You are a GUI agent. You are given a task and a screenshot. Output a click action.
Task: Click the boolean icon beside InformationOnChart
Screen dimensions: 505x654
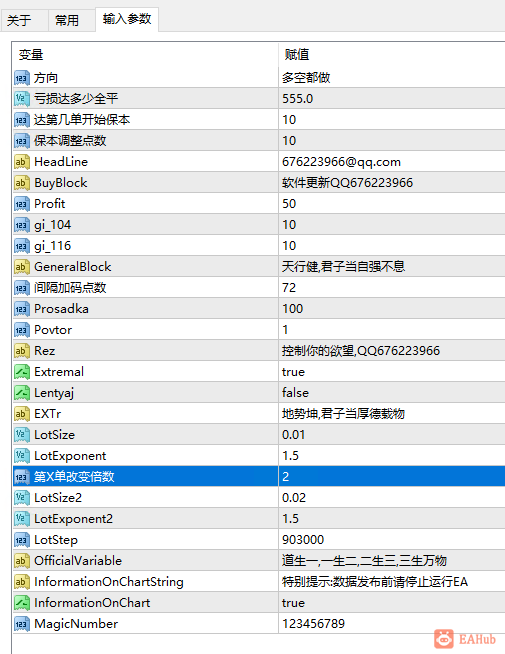pyautogui.click(x=22, y=602)
